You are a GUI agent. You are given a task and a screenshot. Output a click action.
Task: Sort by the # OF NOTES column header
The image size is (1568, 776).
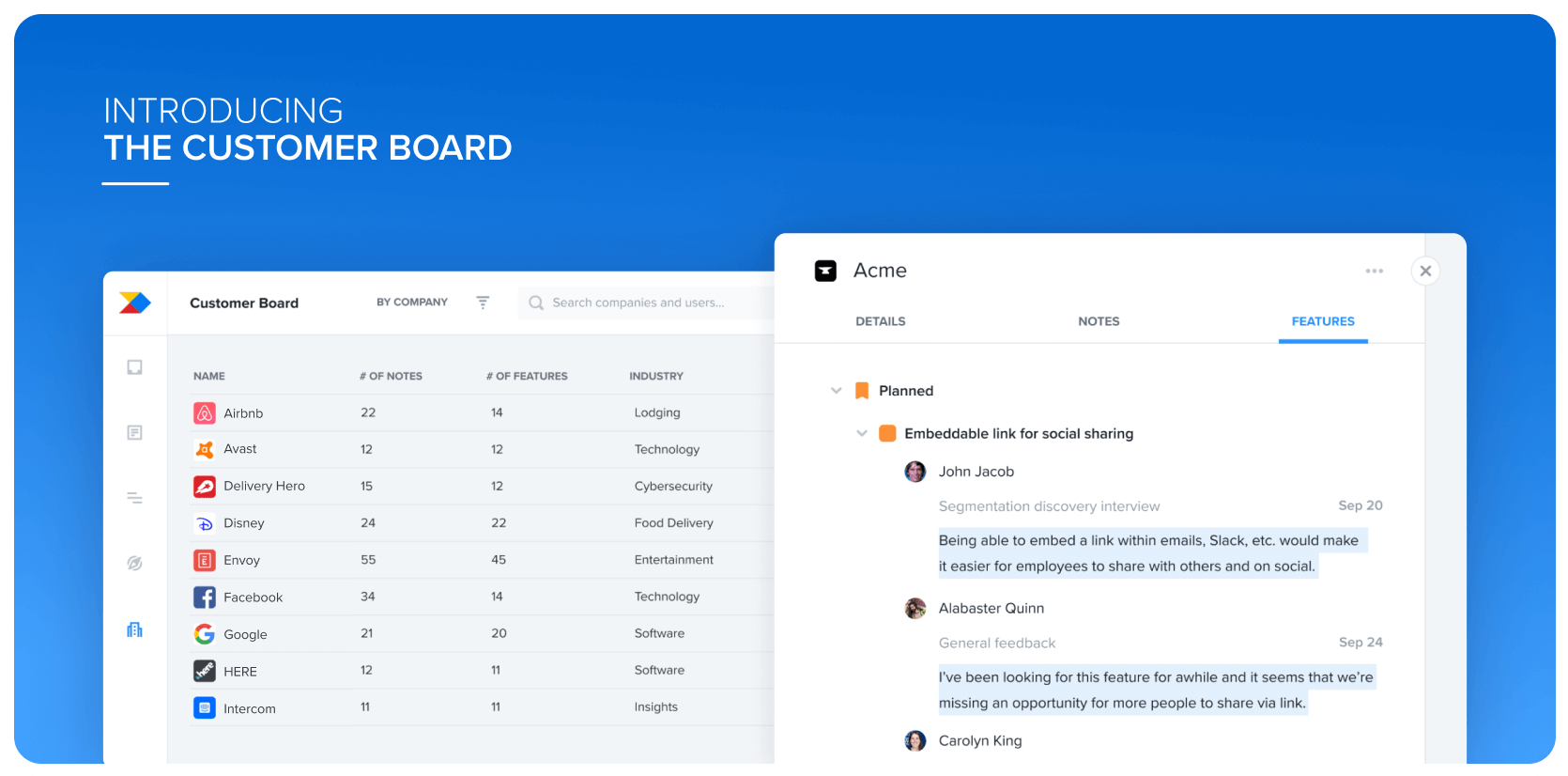pyautogui.click(x=391, y=376)
